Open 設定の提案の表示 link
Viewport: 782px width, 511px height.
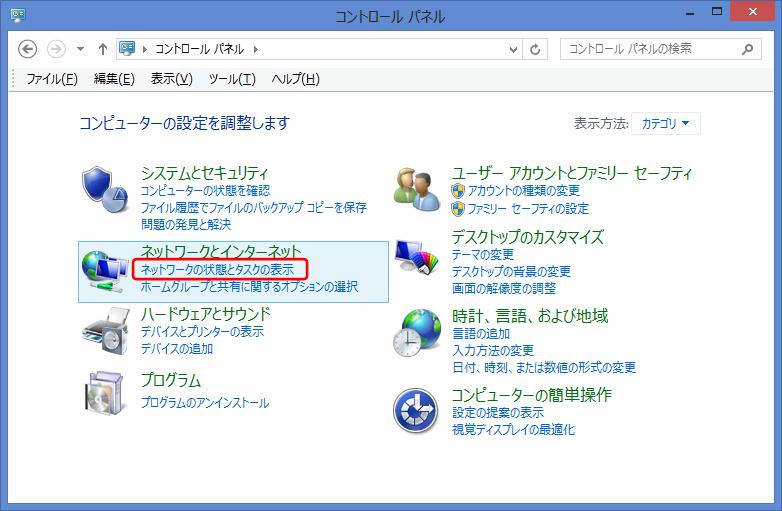498,413
